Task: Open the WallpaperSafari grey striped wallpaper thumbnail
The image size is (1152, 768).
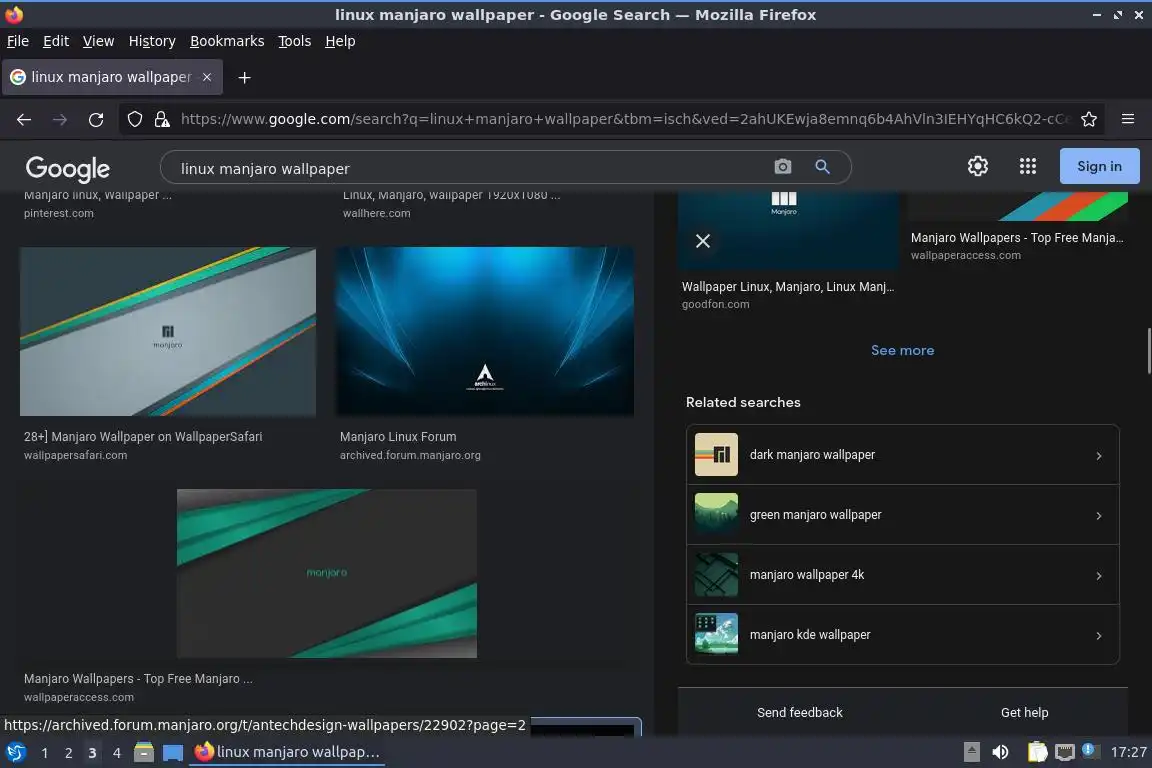Action: click(x=168, y=331)
